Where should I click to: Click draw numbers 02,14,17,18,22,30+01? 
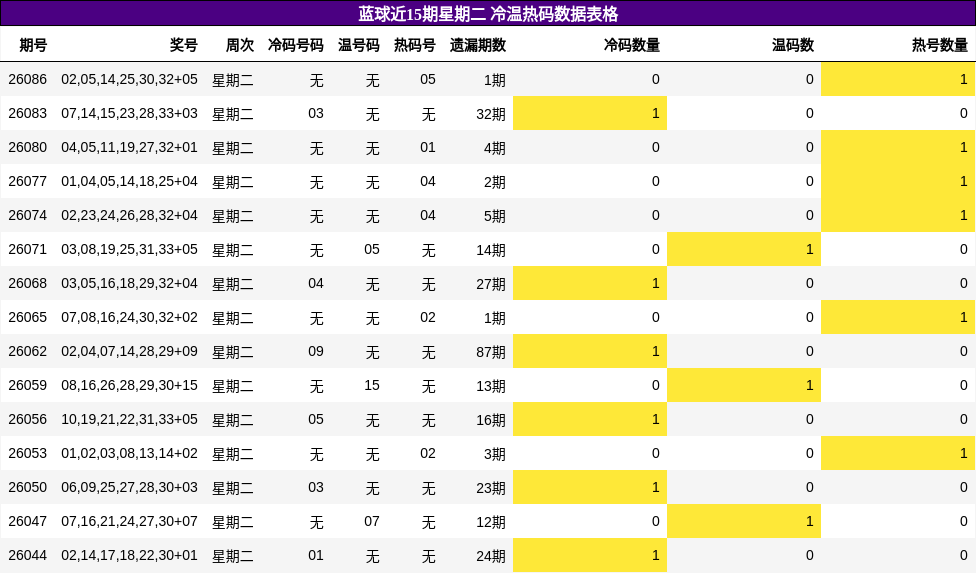[x=129, y=556]
